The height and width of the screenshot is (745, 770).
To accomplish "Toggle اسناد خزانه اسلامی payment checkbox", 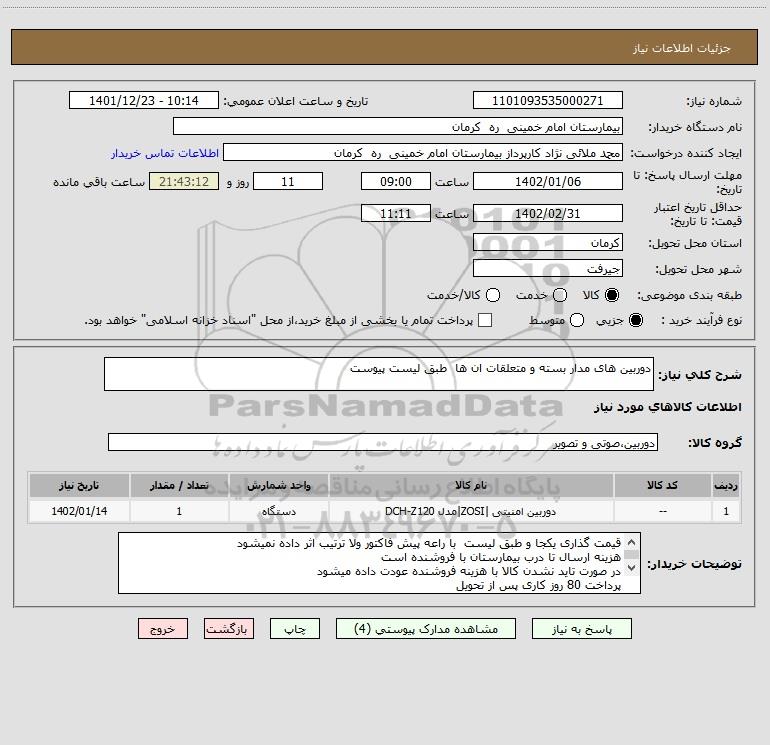I will 485,320.
